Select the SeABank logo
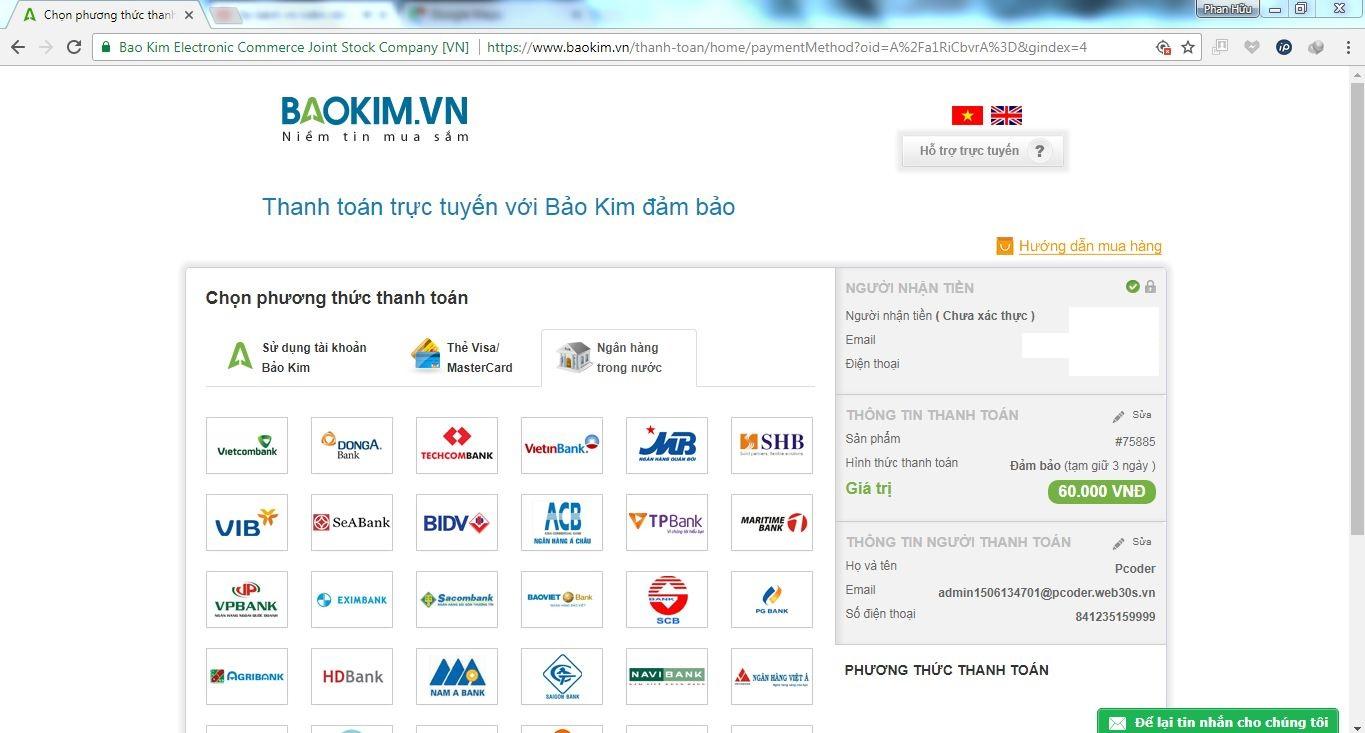The image size is (1365, 733). click(x=352, y=522)
